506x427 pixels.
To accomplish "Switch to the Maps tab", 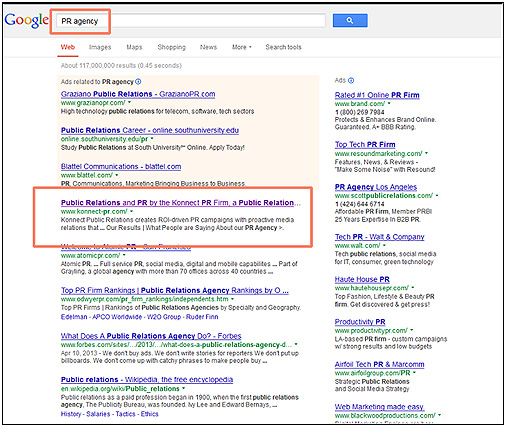I will [x=134, y=47].
